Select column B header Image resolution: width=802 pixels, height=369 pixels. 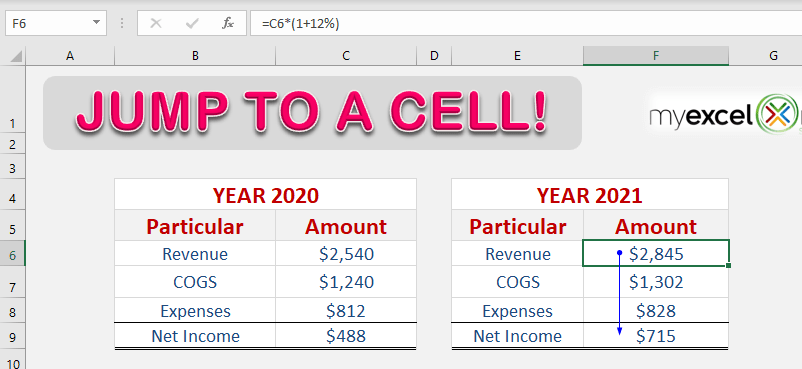pos(195,56)
